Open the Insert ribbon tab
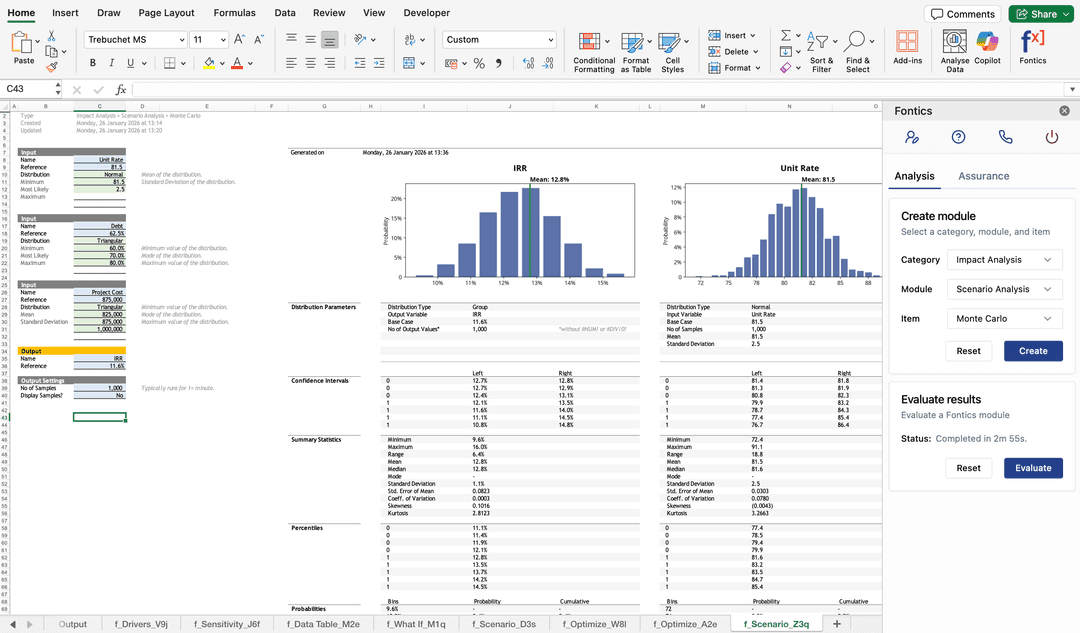The image size is (1080, 633). (65, 12)
